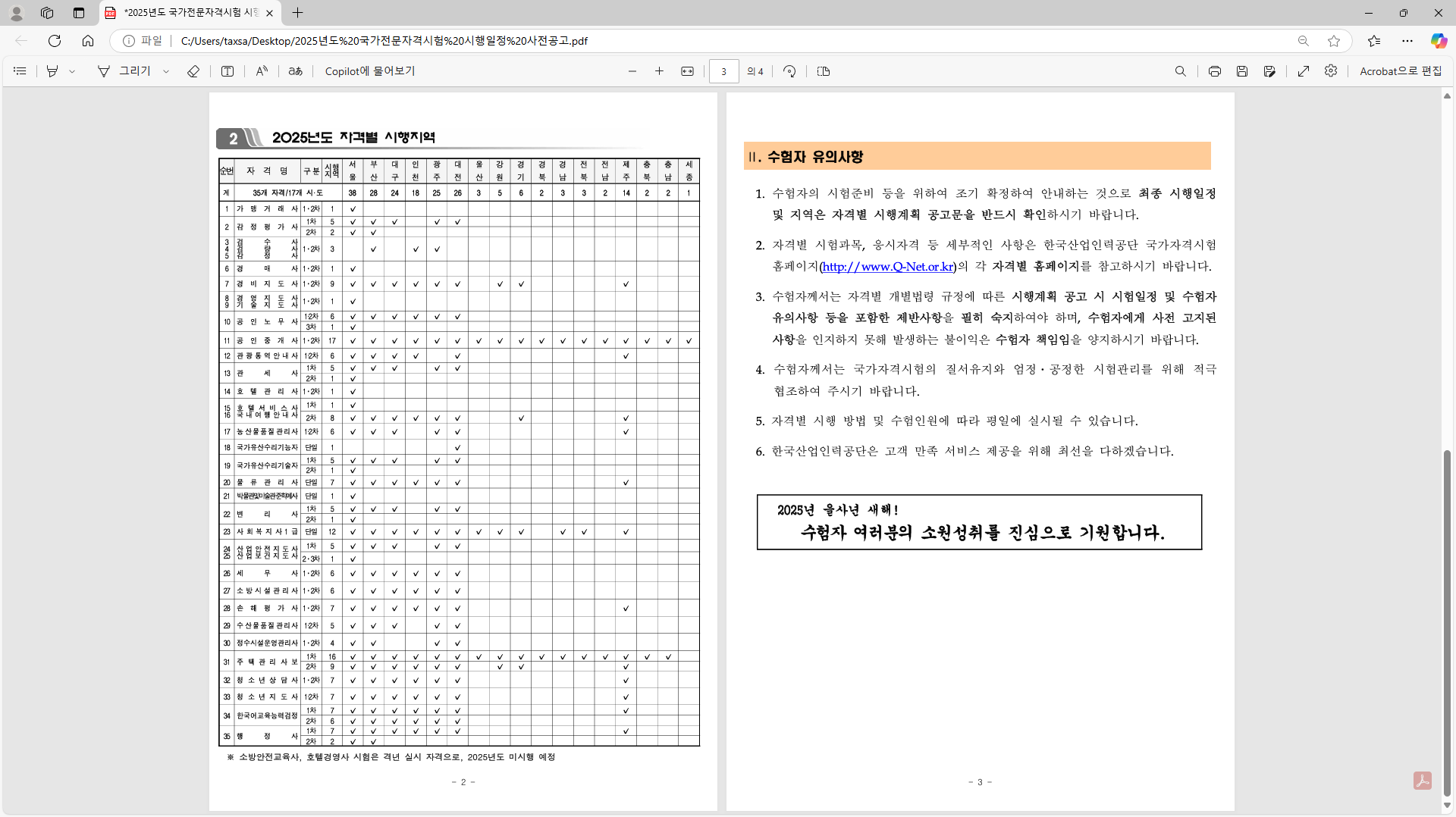Select the 그리기 draw tool
Screen dimensions: 1456x817
coord(125,71)
